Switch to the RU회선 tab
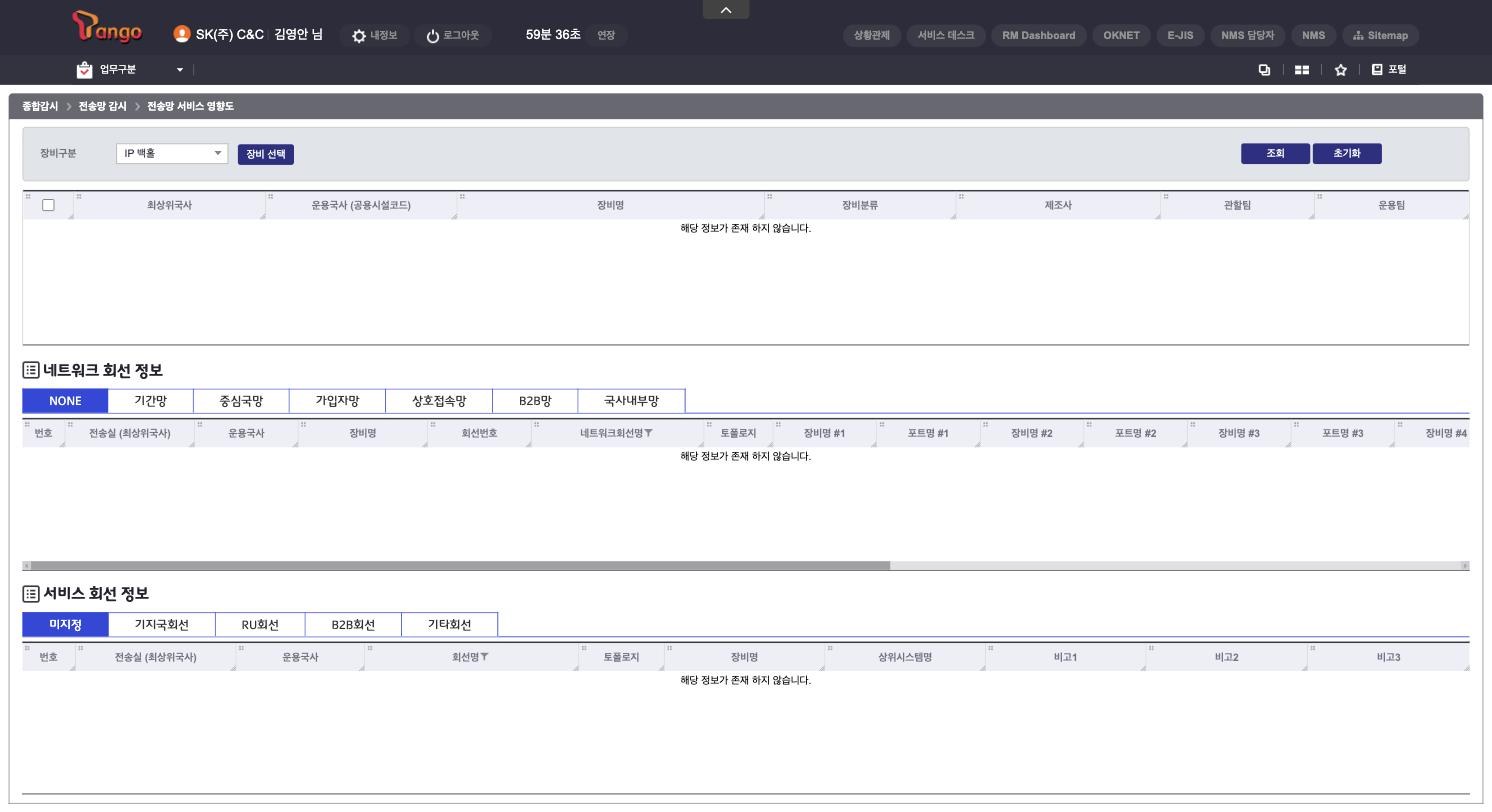This screenshot has width=1492, height=812. pyautogui.click(x=260, y=625)
